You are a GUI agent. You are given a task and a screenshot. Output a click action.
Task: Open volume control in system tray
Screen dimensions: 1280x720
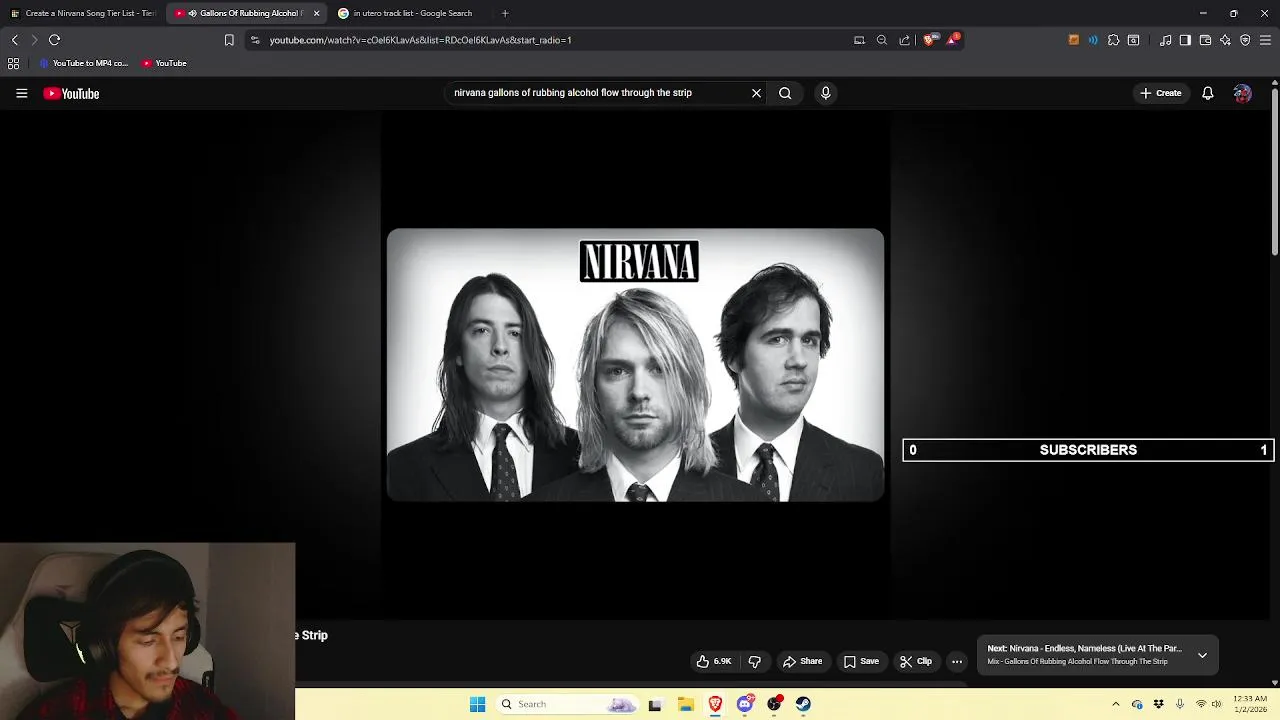click(x=1216, y=704)
